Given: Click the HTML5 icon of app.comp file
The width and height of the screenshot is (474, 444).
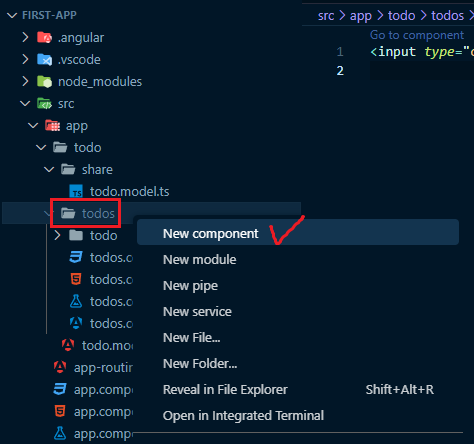Looking at the screenshot, I should pyautogui.click(x=60, y=411).
